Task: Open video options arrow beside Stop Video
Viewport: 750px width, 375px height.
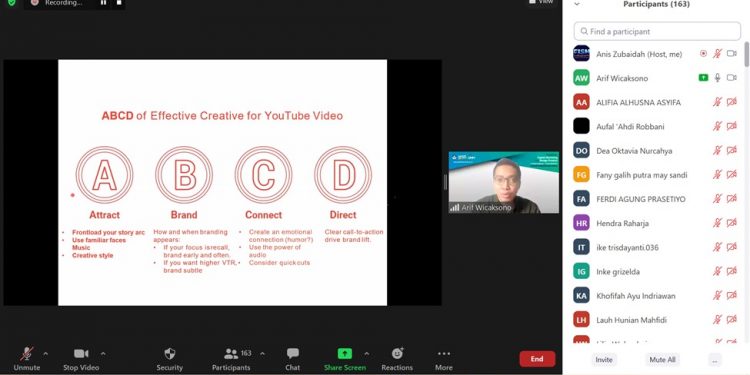Action: tap(103, 354)
